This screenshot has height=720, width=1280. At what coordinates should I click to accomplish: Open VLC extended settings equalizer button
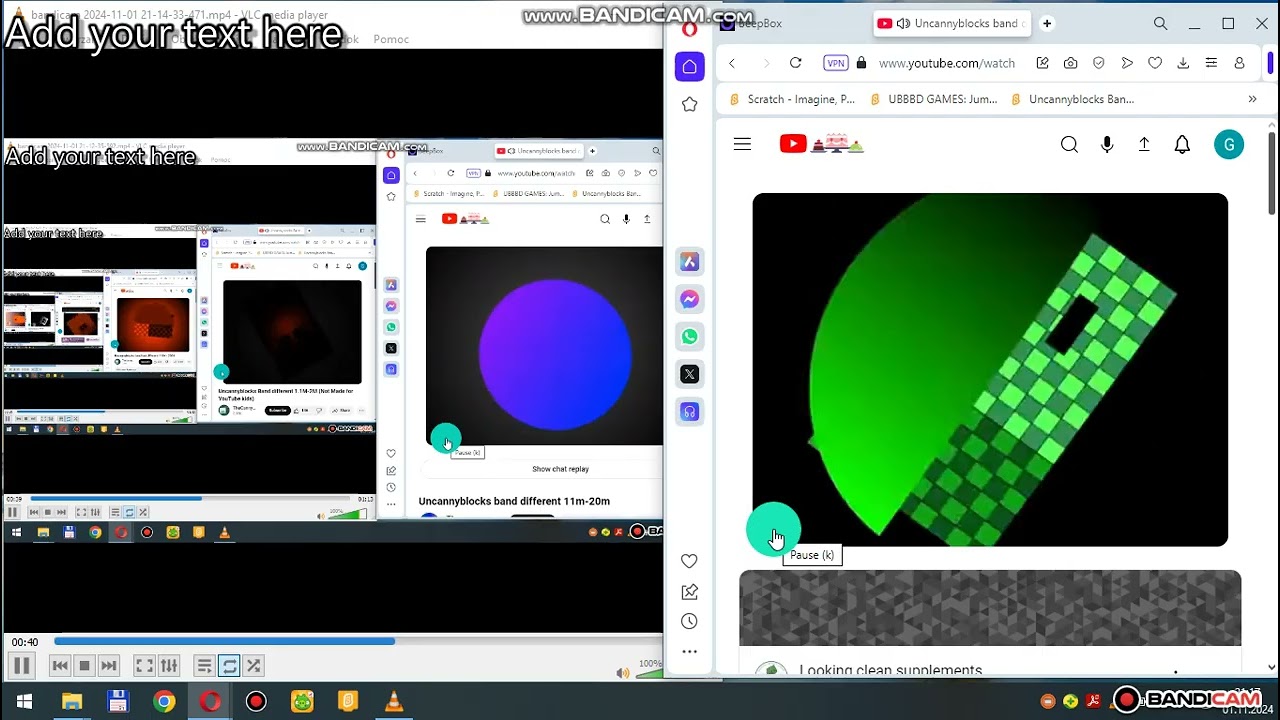[169, 666]
